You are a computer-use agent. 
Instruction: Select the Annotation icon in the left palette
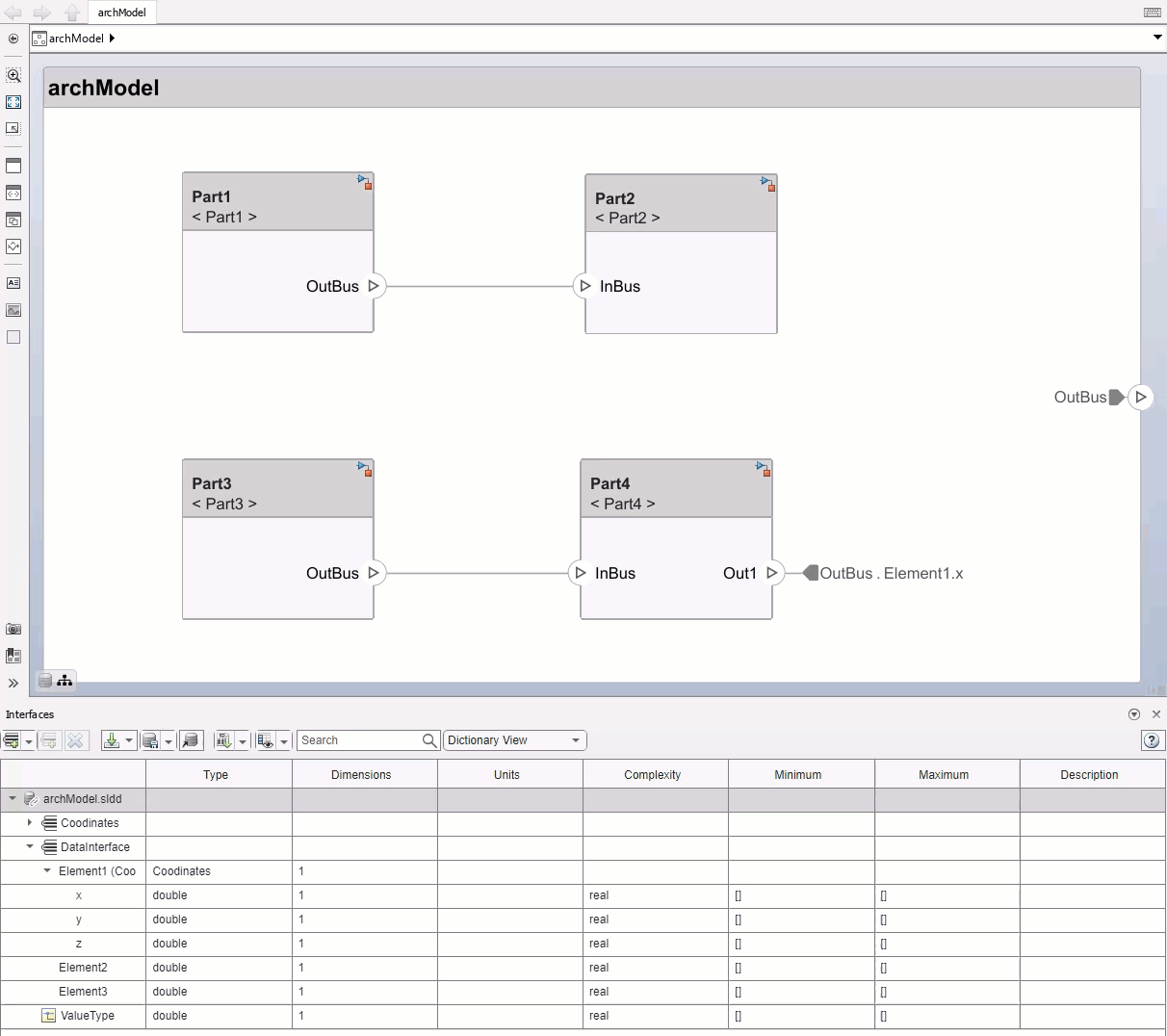(13, 283)
